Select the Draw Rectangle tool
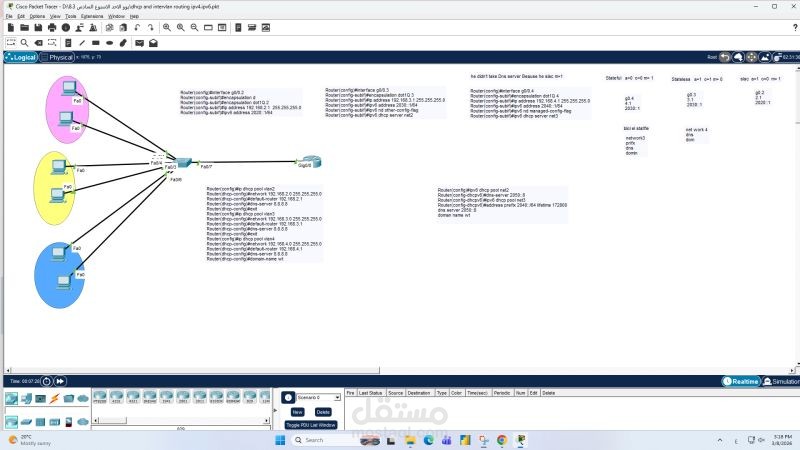Image resolution: width=800 pixels, height=450 pixels. pyautogui.click(x=95, y=43)
